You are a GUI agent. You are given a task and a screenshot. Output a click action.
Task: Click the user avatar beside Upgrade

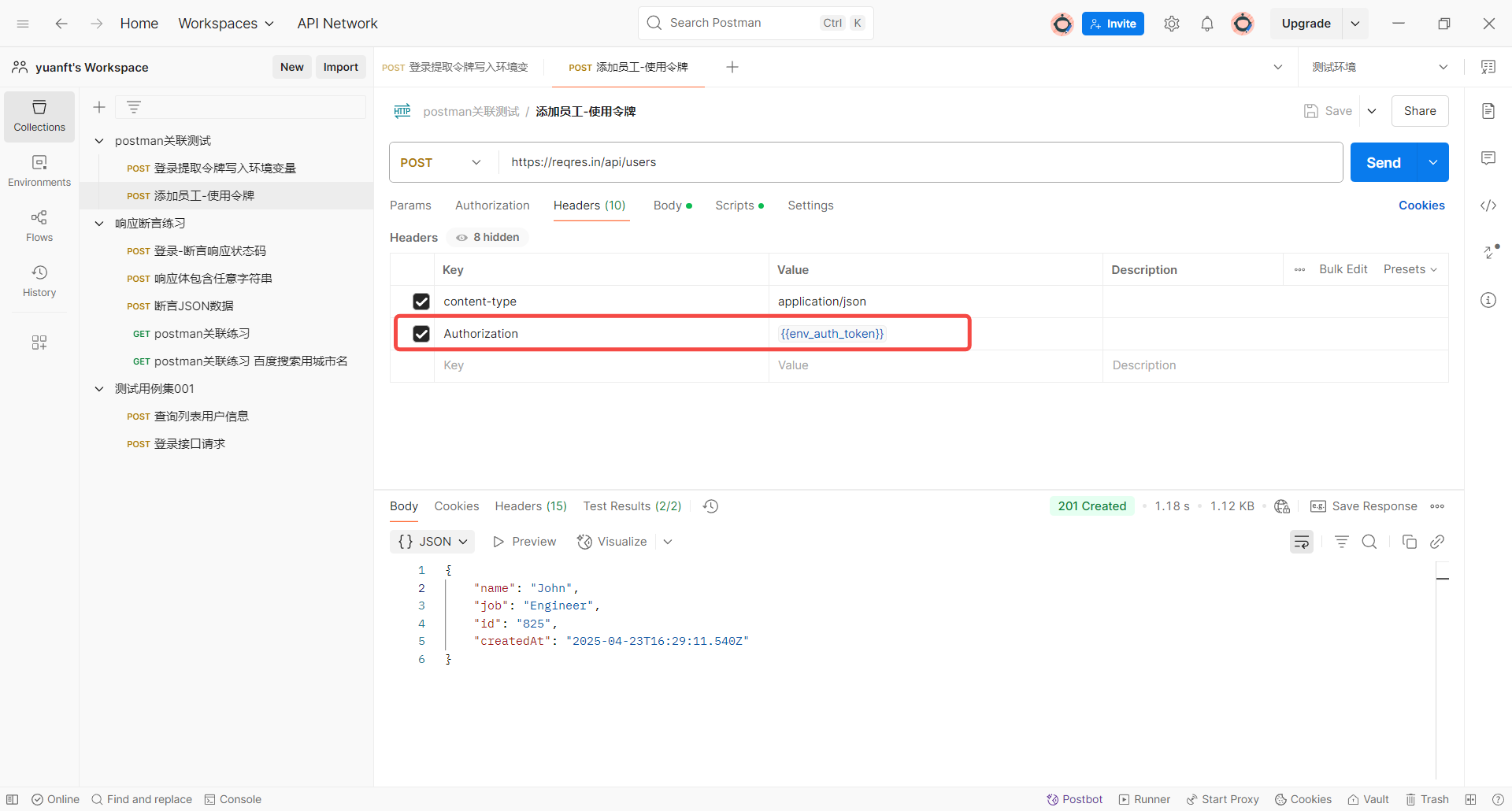1243,24
